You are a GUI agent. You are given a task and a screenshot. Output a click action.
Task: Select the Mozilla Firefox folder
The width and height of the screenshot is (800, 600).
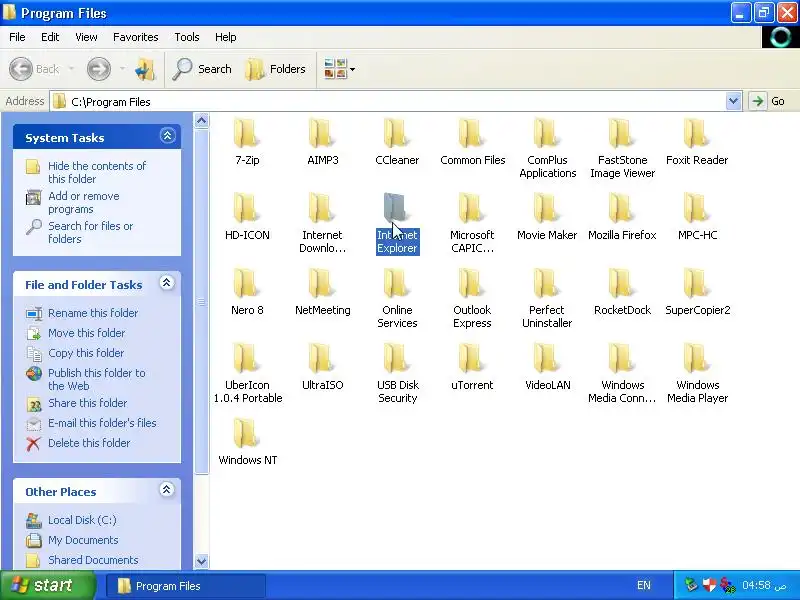point(622,216)
